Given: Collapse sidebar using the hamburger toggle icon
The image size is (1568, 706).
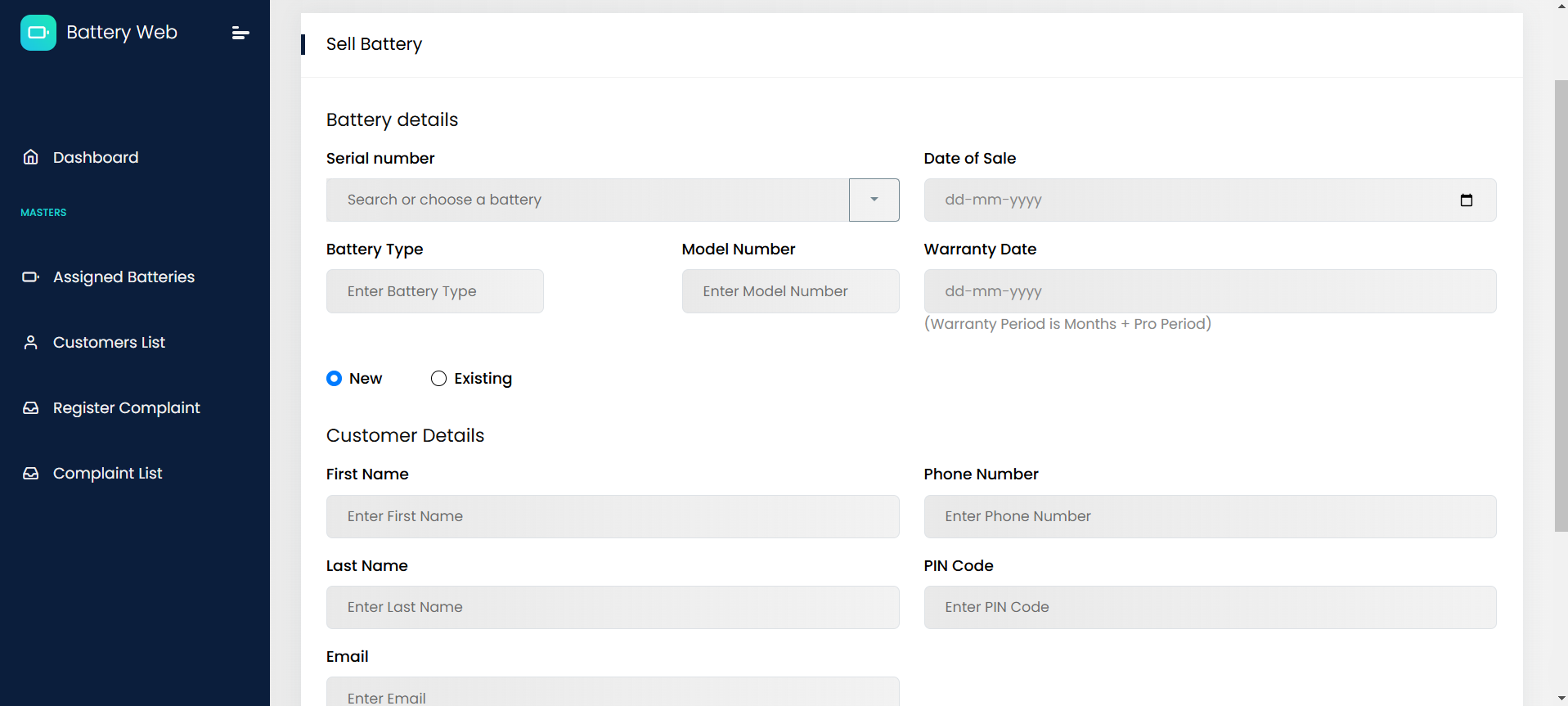Looking at the screenshot, I should pos(240,33).
